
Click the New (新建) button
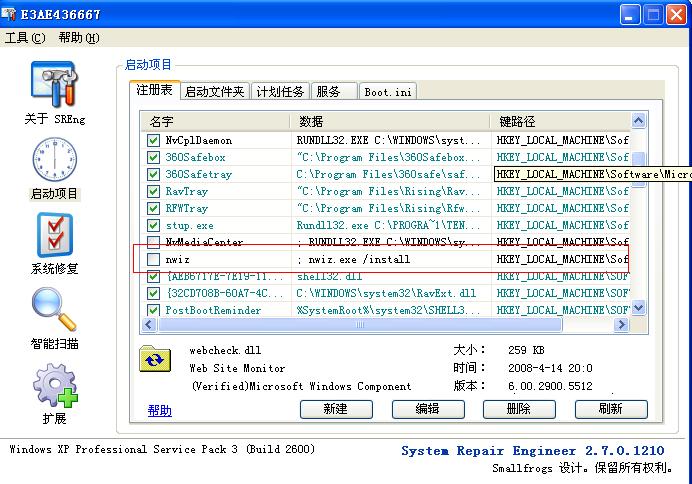(336, 409)
